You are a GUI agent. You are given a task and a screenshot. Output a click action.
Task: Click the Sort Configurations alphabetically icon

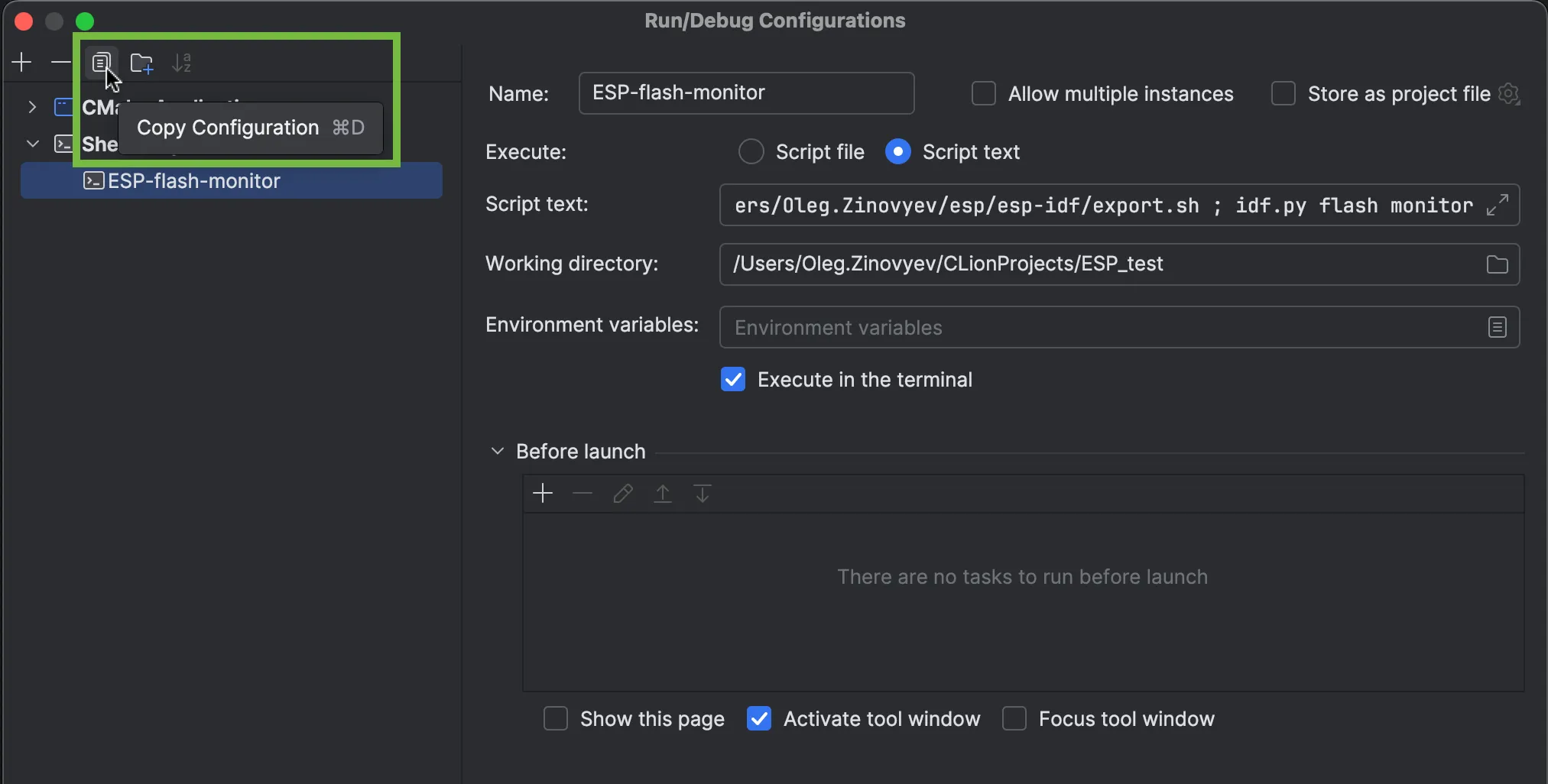[181, 63]
